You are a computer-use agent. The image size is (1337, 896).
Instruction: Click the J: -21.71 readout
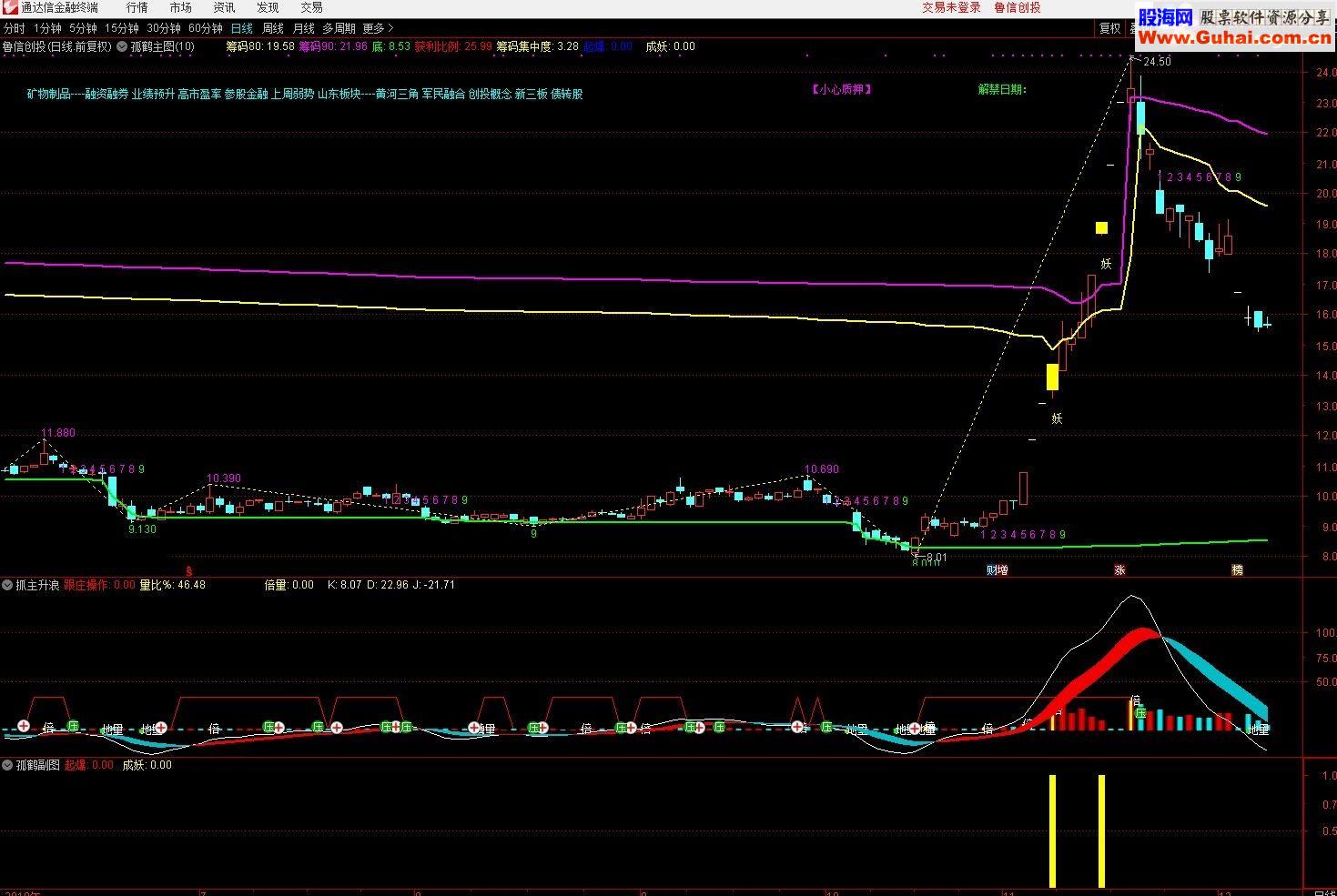434,585
